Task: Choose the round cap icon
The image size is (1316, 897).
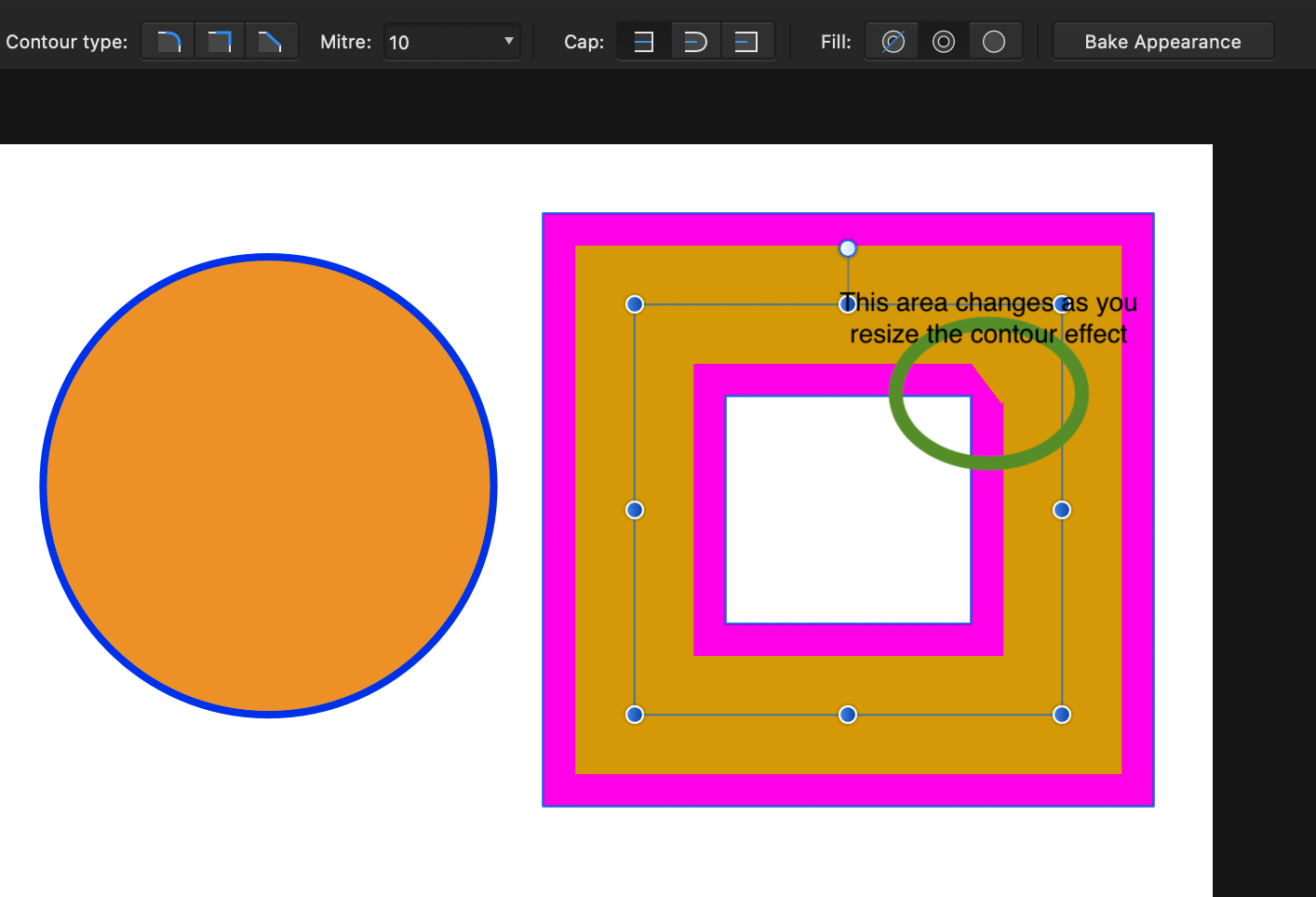Action: point(695,42)
